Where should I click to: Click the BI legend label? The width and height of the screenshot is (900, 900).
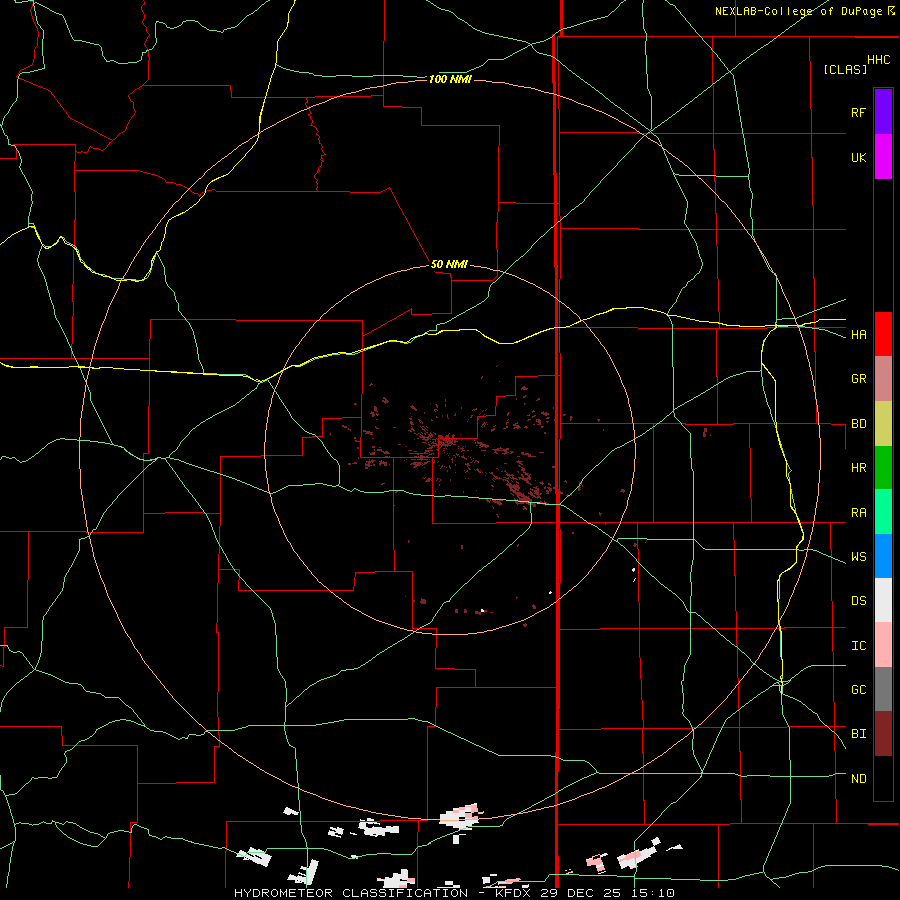858,734
